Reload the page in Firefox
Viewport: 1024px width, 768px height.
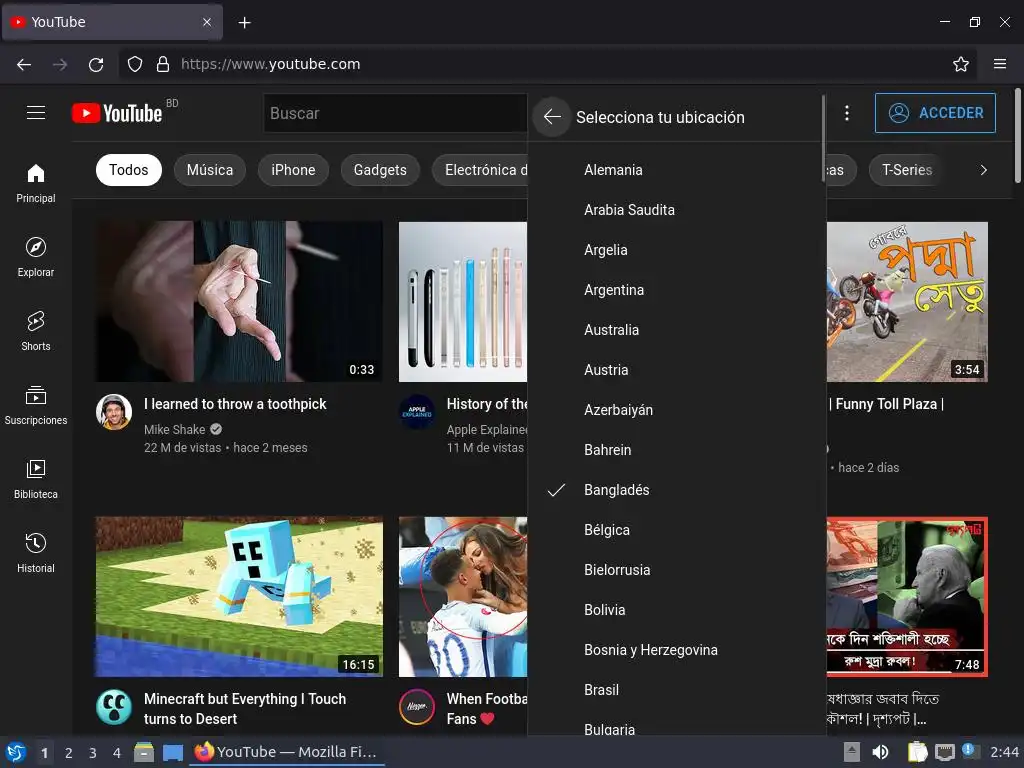(96, 64)
